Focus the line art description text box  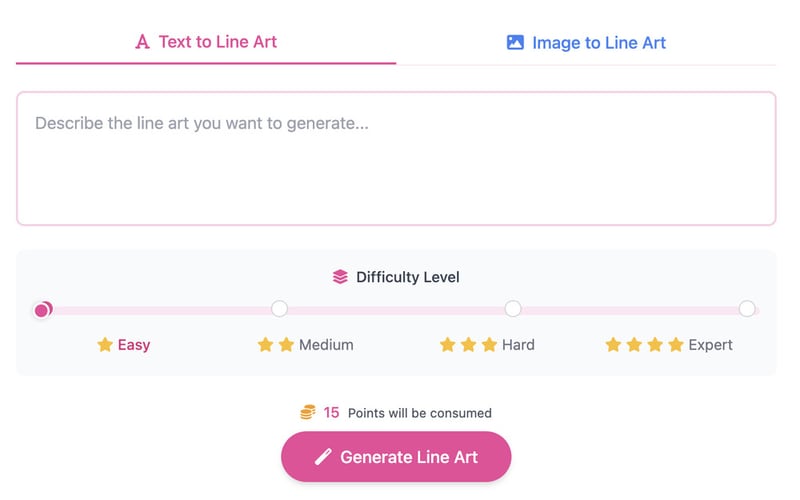(396, 158)
